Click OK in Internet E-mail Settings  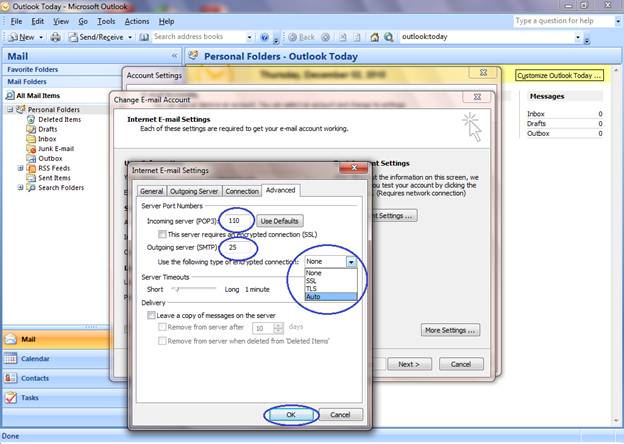coord(291,415)
